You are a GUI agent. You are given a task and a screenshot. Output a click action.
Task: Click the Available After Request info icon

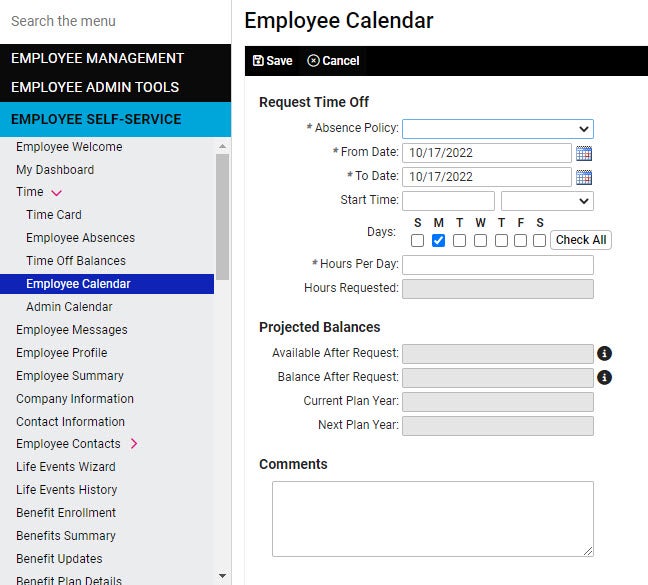[x=604, y=354]
